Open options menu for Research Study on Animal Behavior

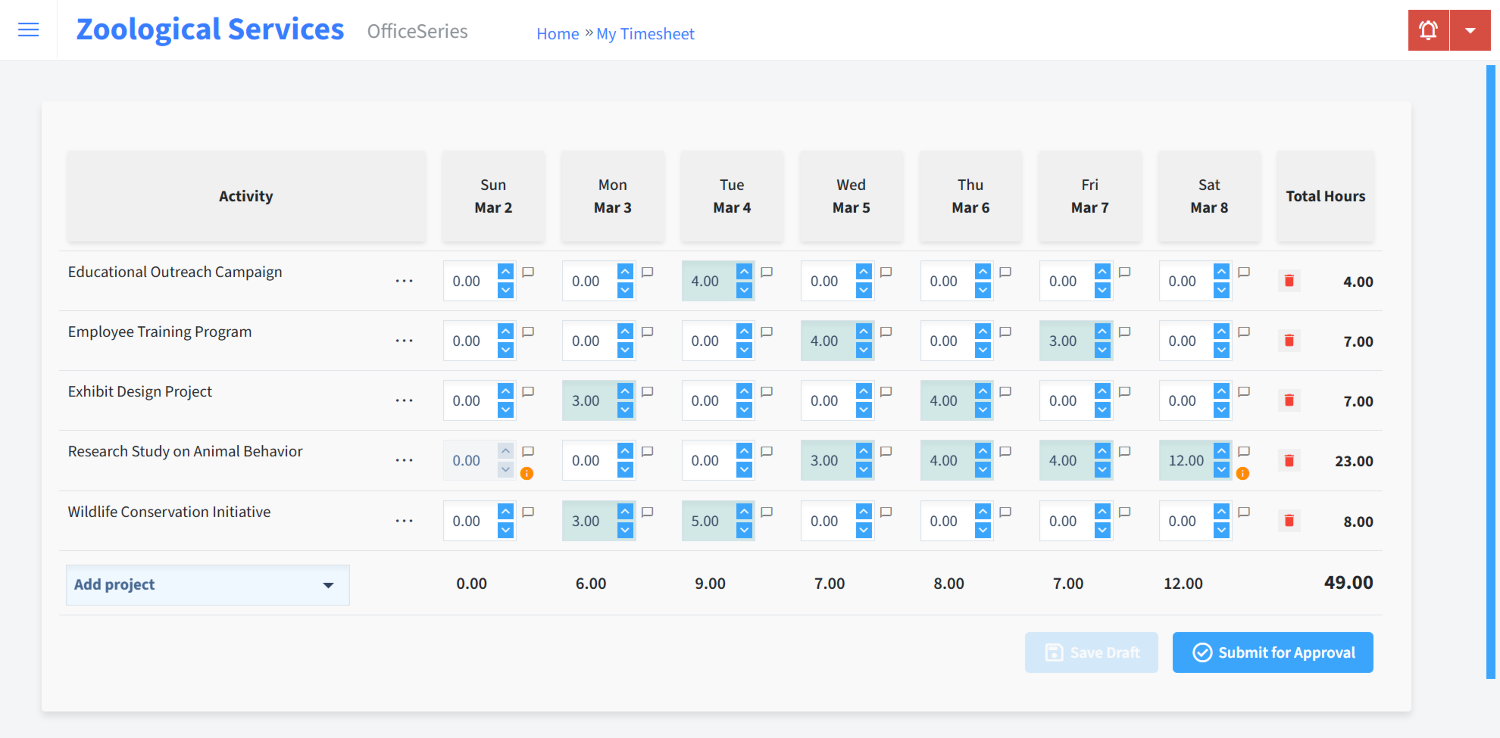pyautogui.click(x=404, y=460)
